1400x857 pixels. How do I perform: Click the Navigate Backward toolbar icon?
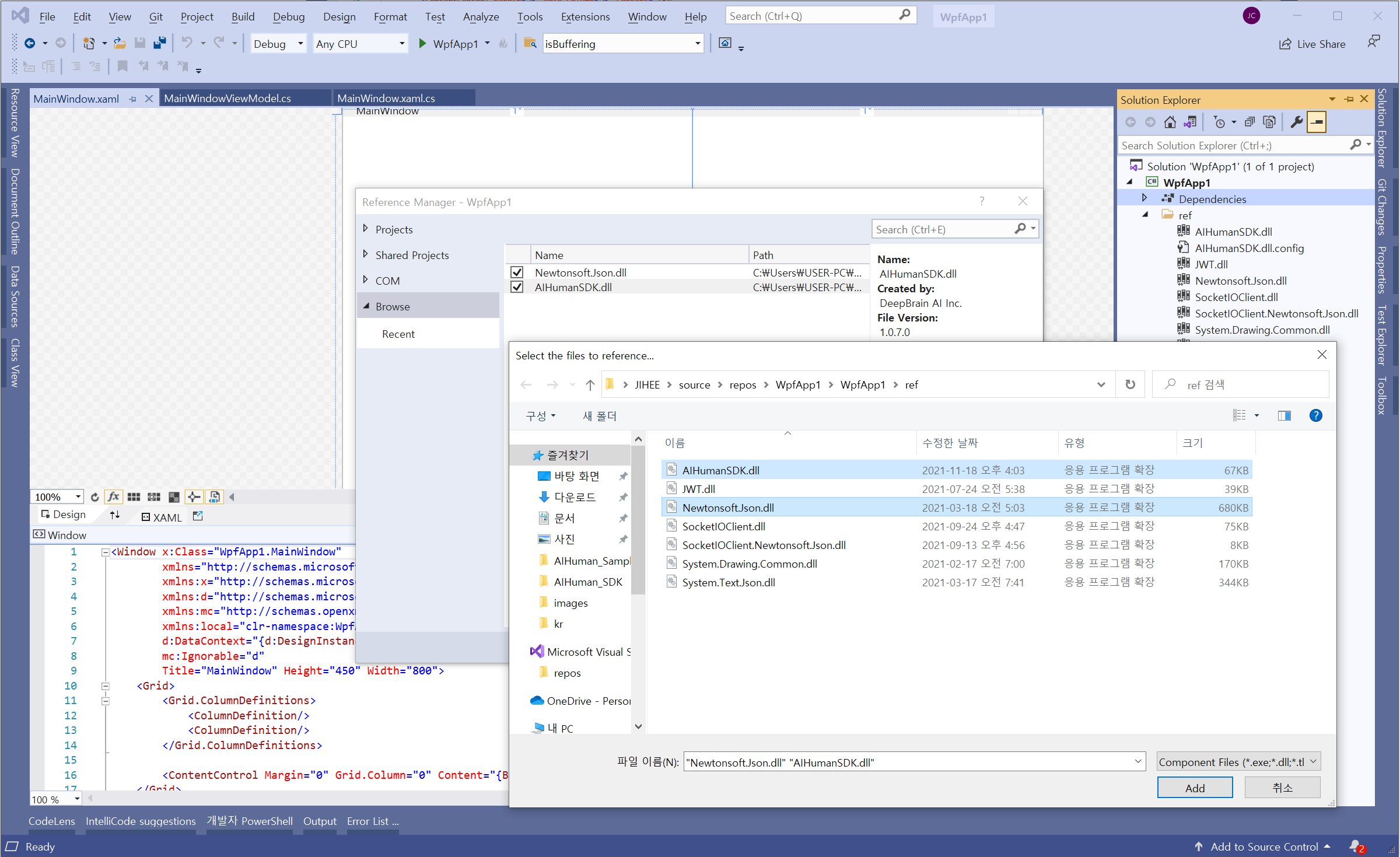coord(30,44)
